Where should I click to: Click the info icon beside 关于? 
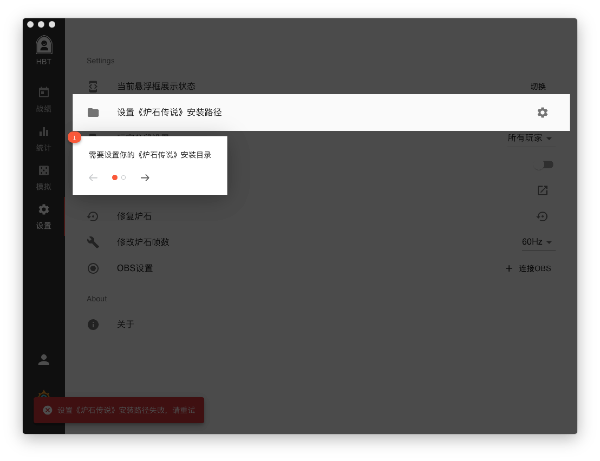click(x=93, y=324)
